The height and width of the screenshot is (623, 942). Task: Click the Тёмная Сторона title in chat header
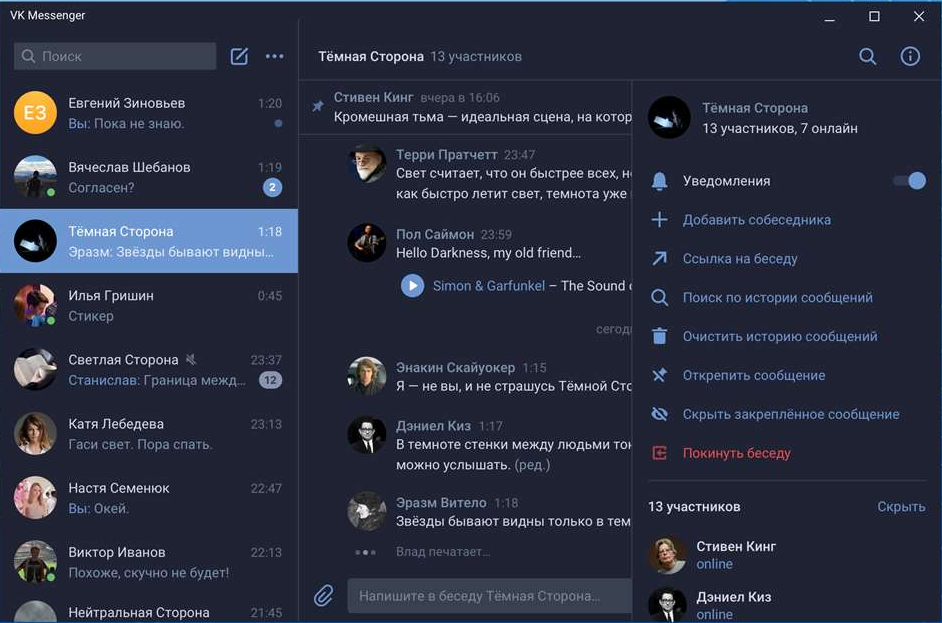tap(371, 56)
